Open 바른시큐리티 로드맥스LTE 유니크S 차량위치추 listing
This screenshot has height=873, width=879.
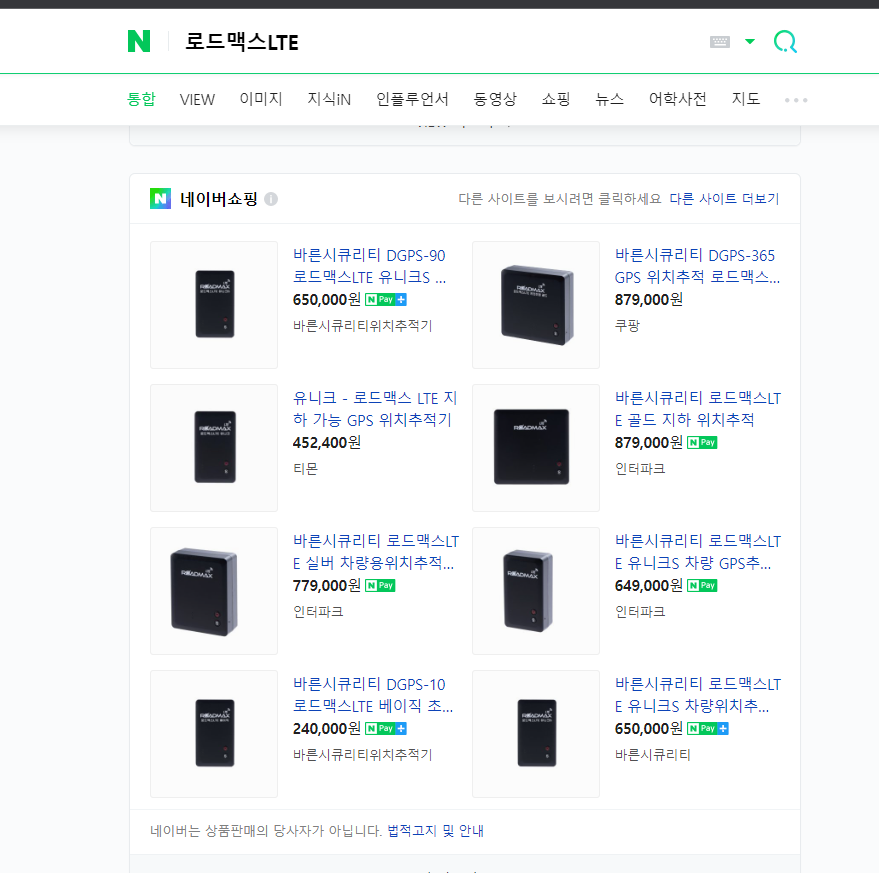coord(697,695)
